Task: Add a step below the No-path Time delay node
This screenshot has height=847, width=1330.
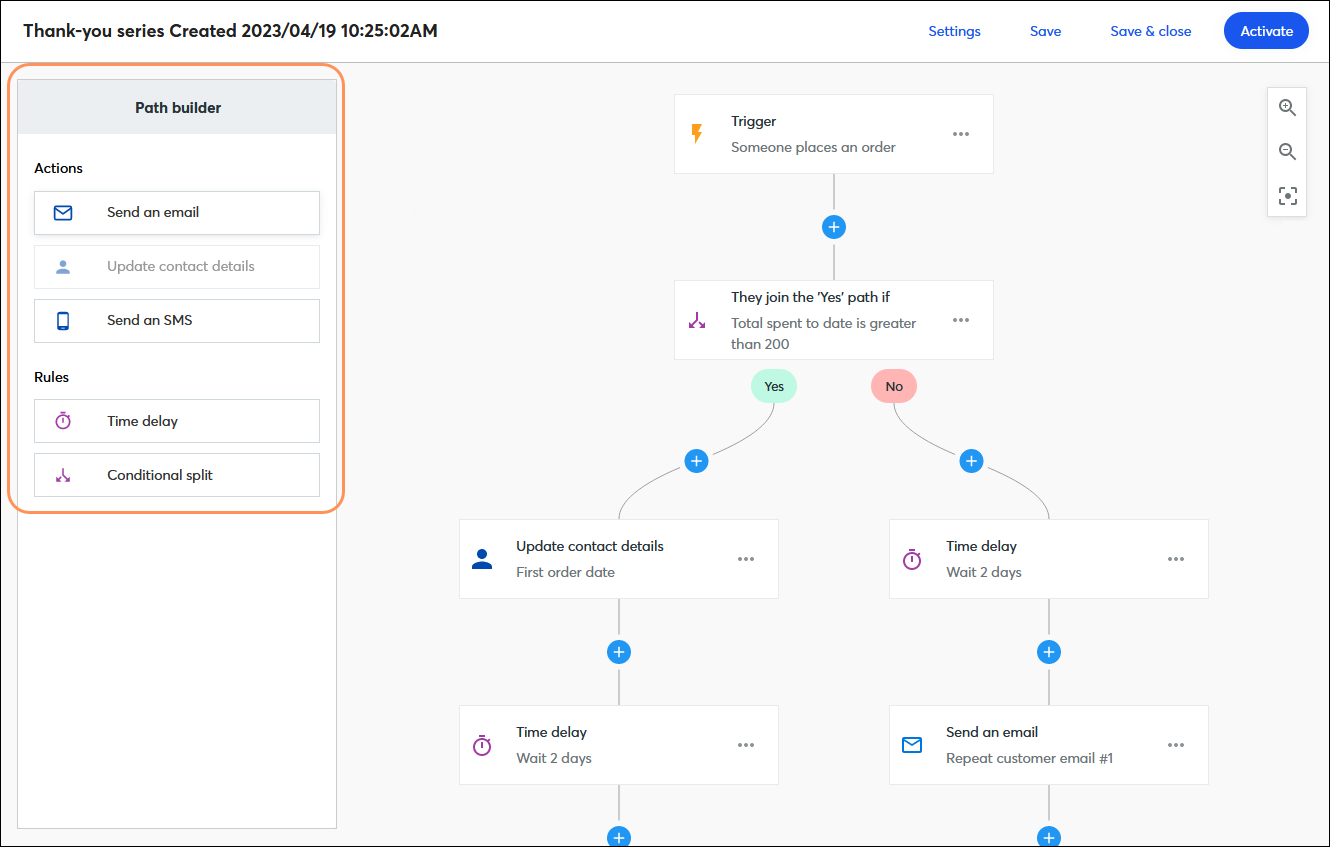Action: point(1049,652)
